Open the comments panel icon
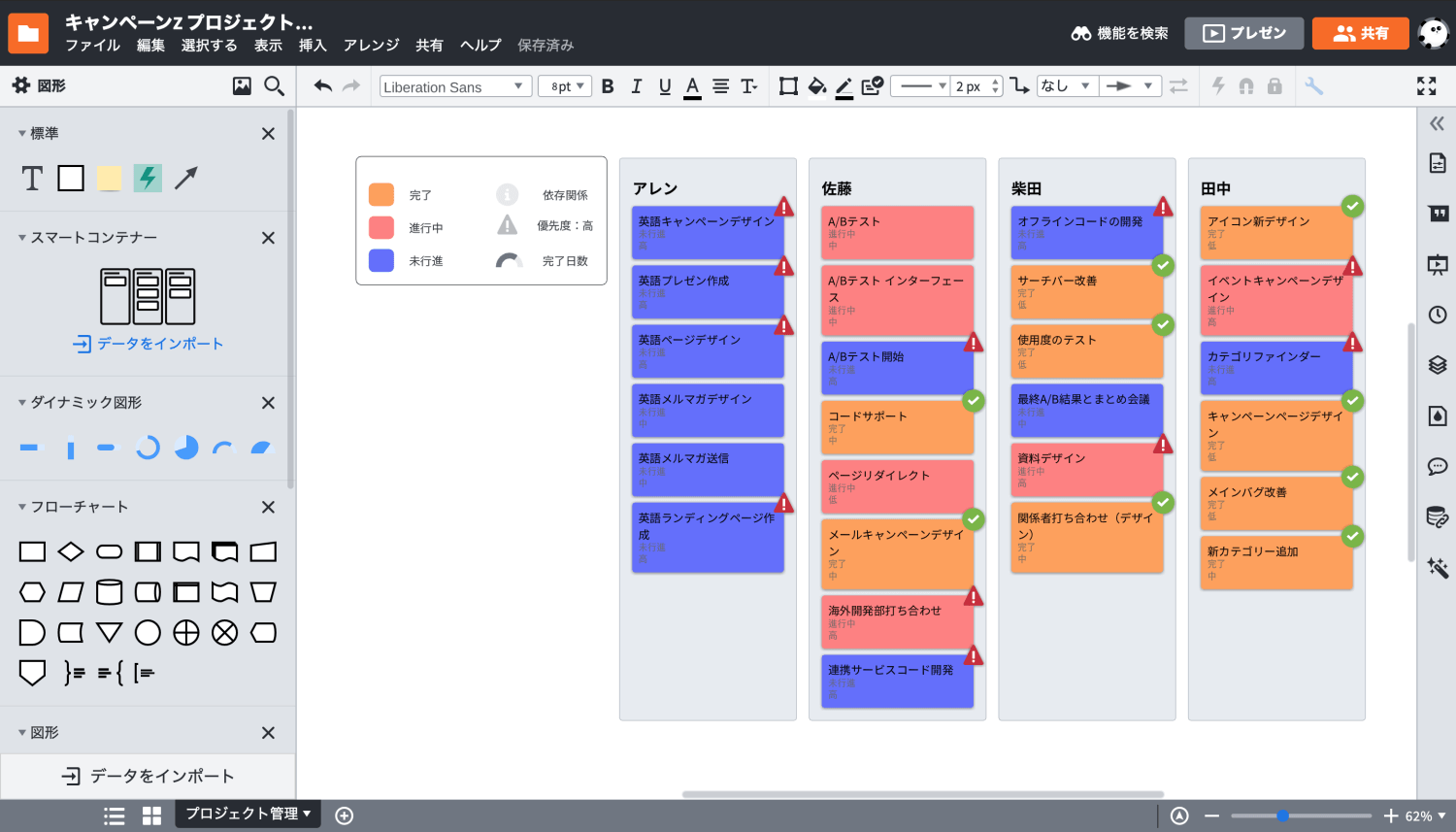 pyautogui.click(x=1438, y=467)
